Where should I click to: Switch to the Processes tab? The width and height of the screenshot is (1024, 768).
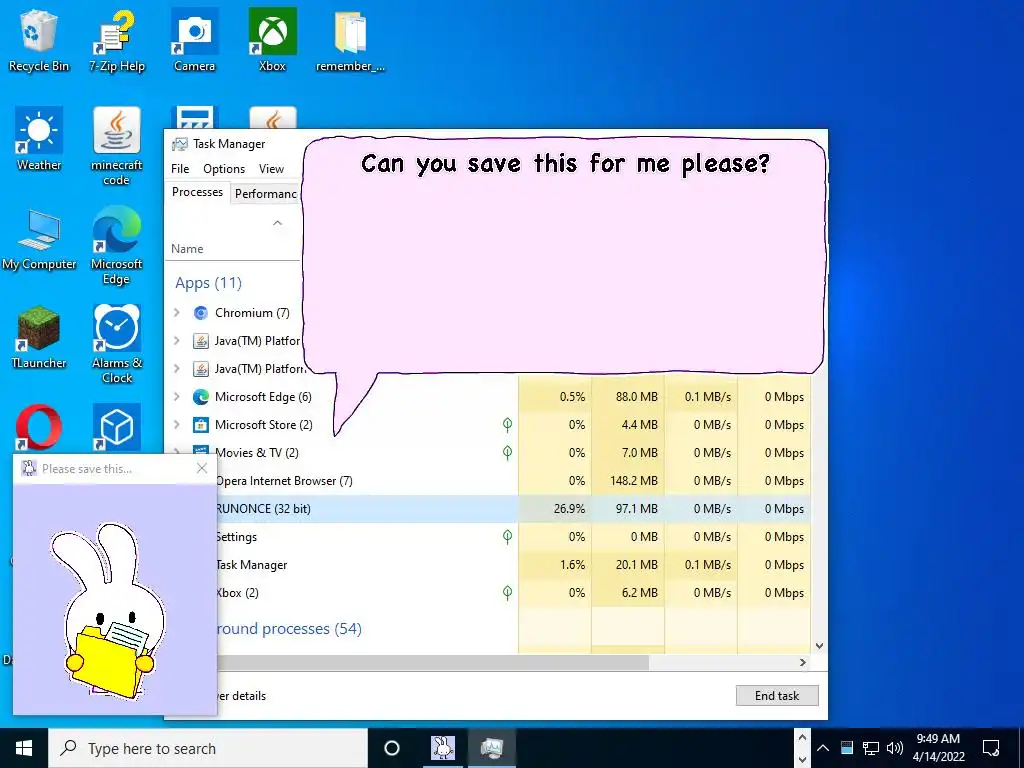point(197,192)
